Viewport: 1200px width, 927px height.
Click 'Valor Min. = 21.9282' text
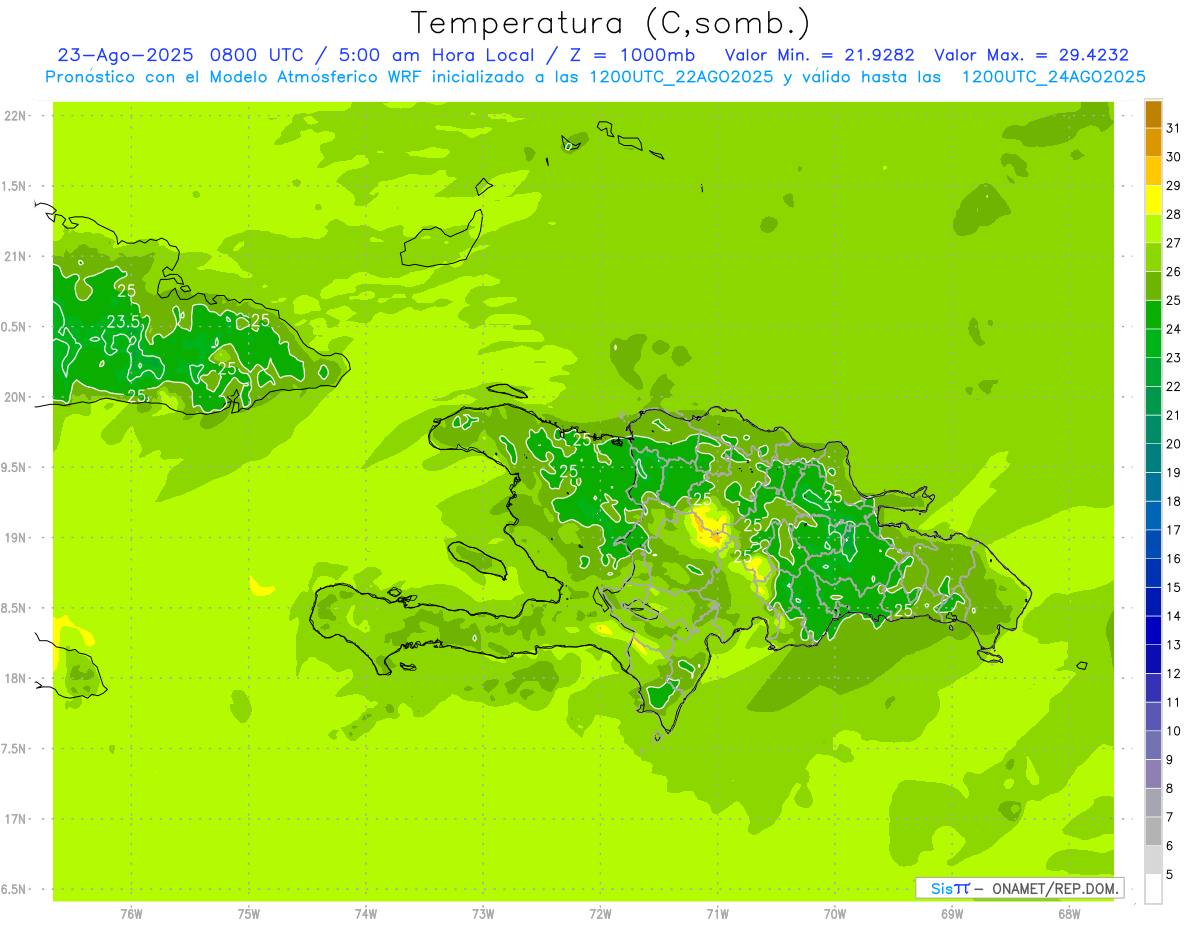point(820,55)
